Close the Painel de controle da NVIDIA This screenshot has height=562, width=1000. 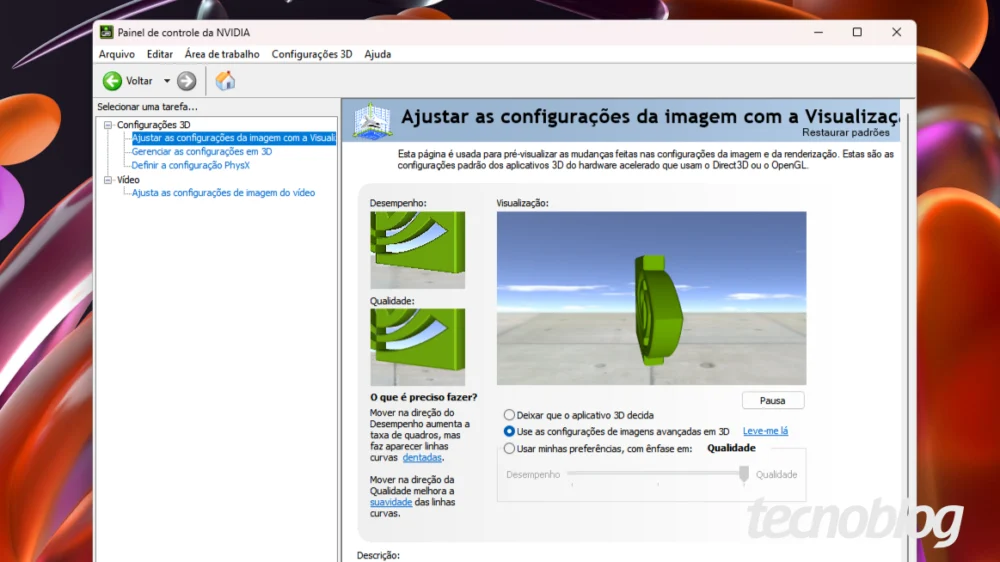pyautogui.click(x=896, y=32)
